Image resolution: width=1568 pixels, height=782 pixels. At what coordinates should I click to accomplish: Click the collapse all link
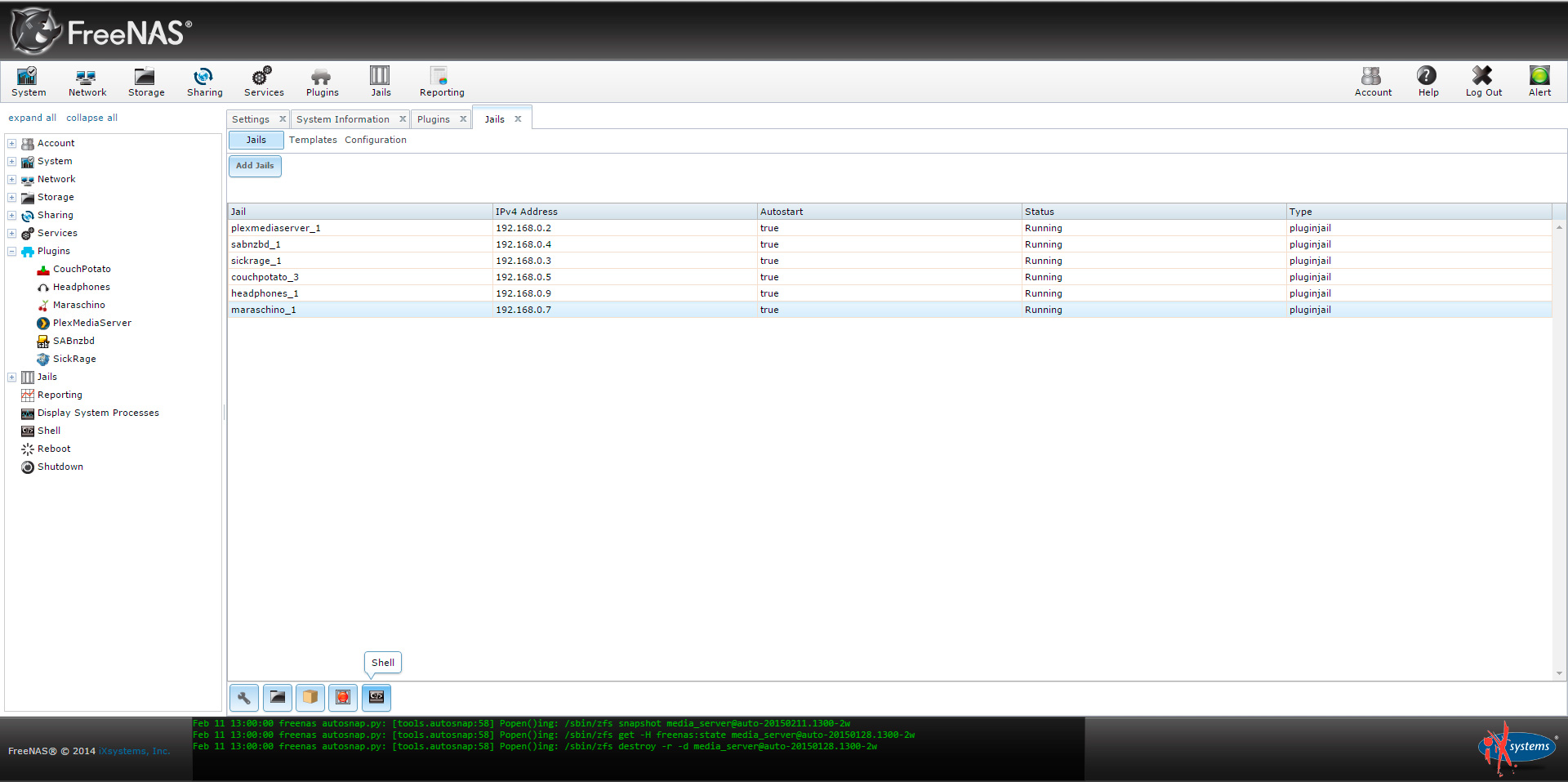click(91, 118)
